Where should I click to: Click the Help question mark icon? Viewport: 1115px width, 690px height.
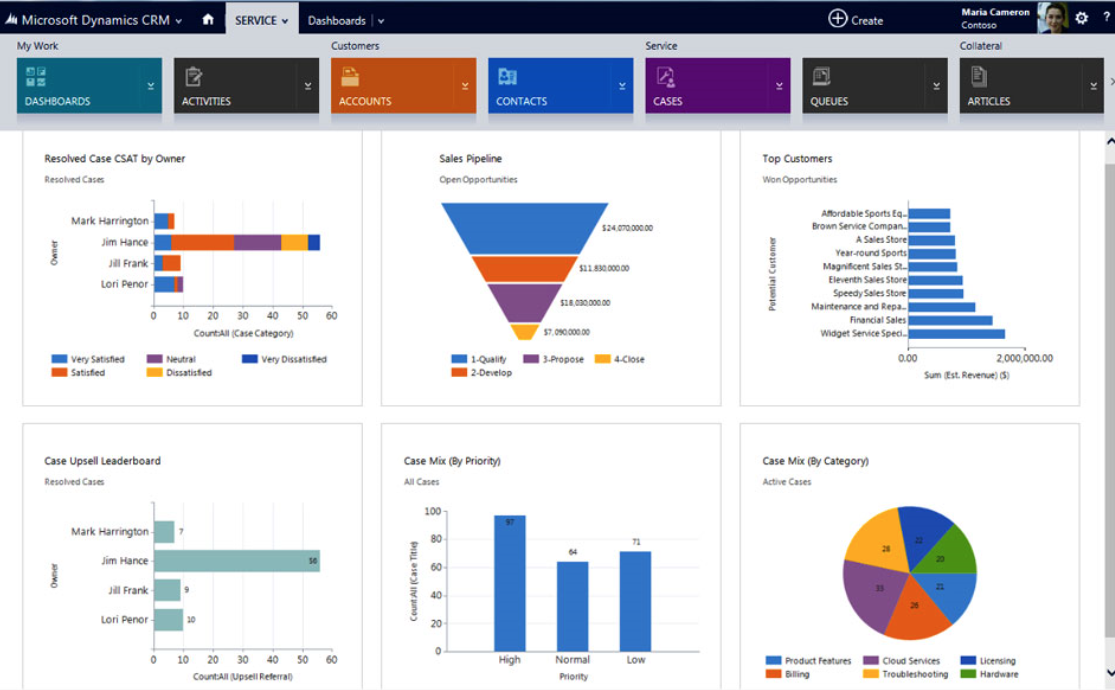[1106, 18]
